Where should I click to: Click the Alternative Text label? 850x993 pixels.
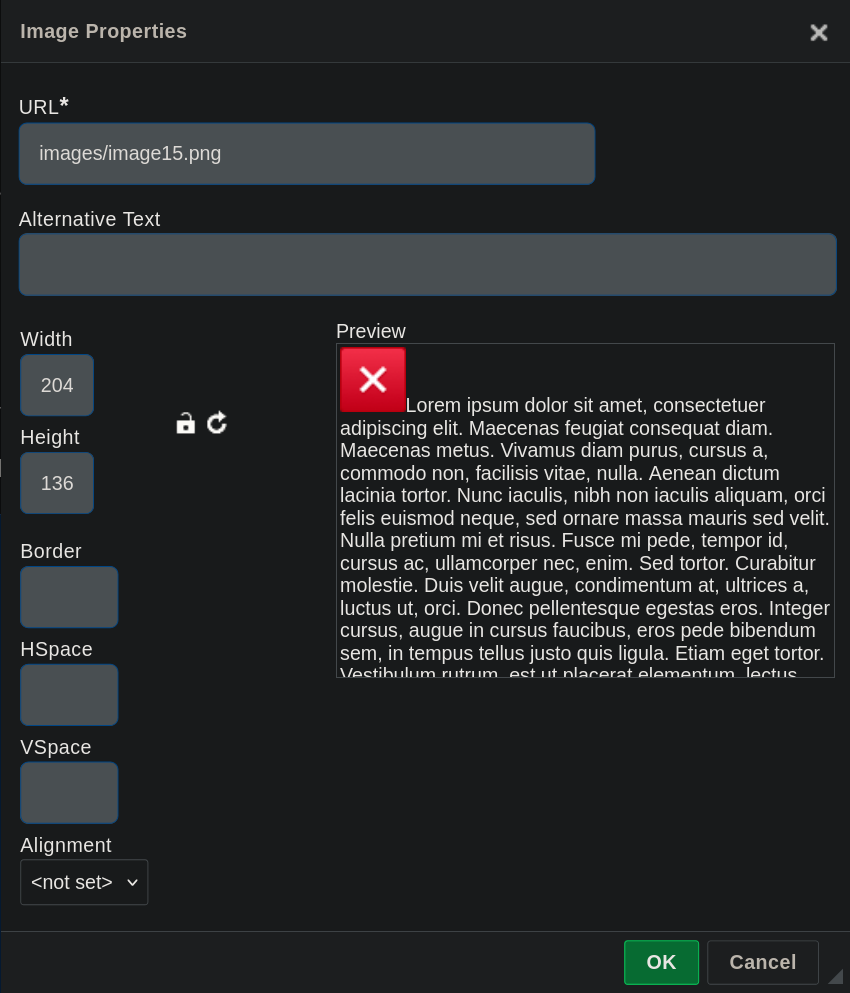(90, 219)
